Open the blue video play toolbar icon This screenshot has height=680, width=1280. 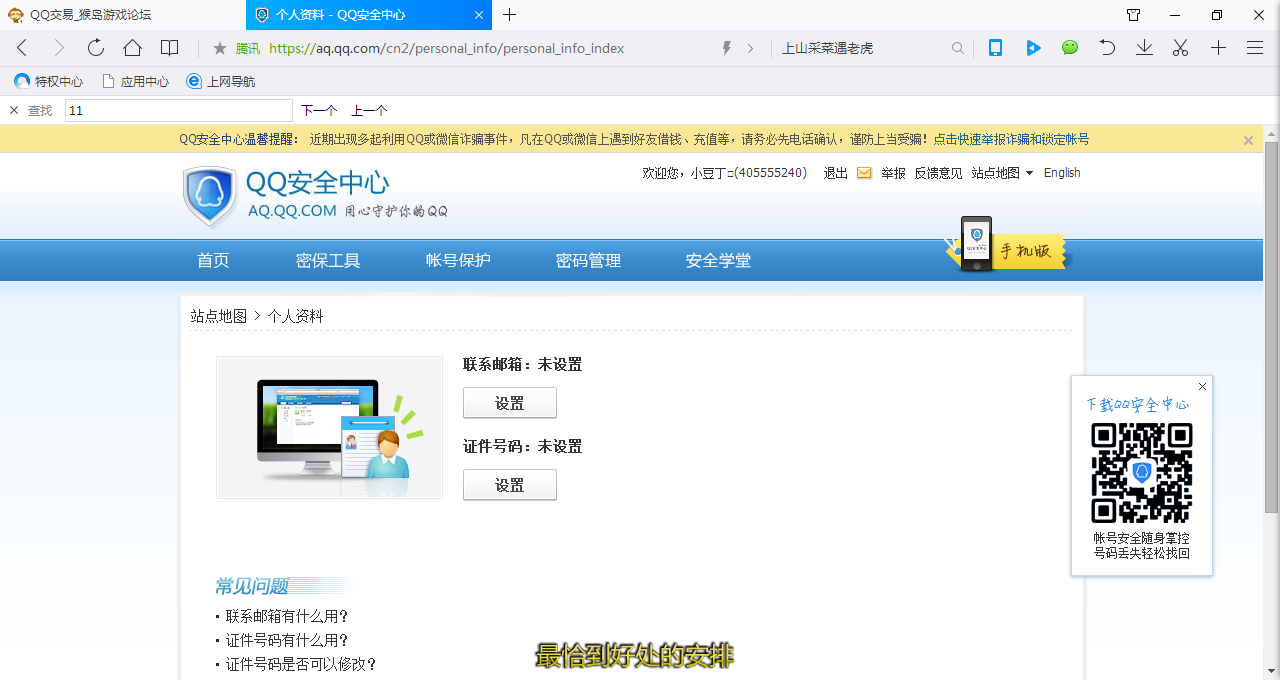tap(1033, 48)
